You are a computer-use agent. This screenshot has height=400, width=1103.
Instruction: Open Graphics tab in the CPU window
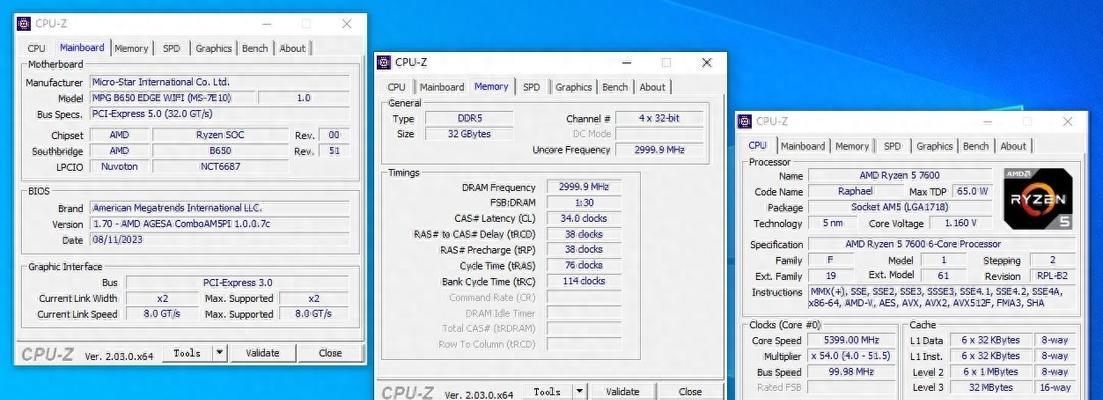pyautogui.click(x=935, y=146)
